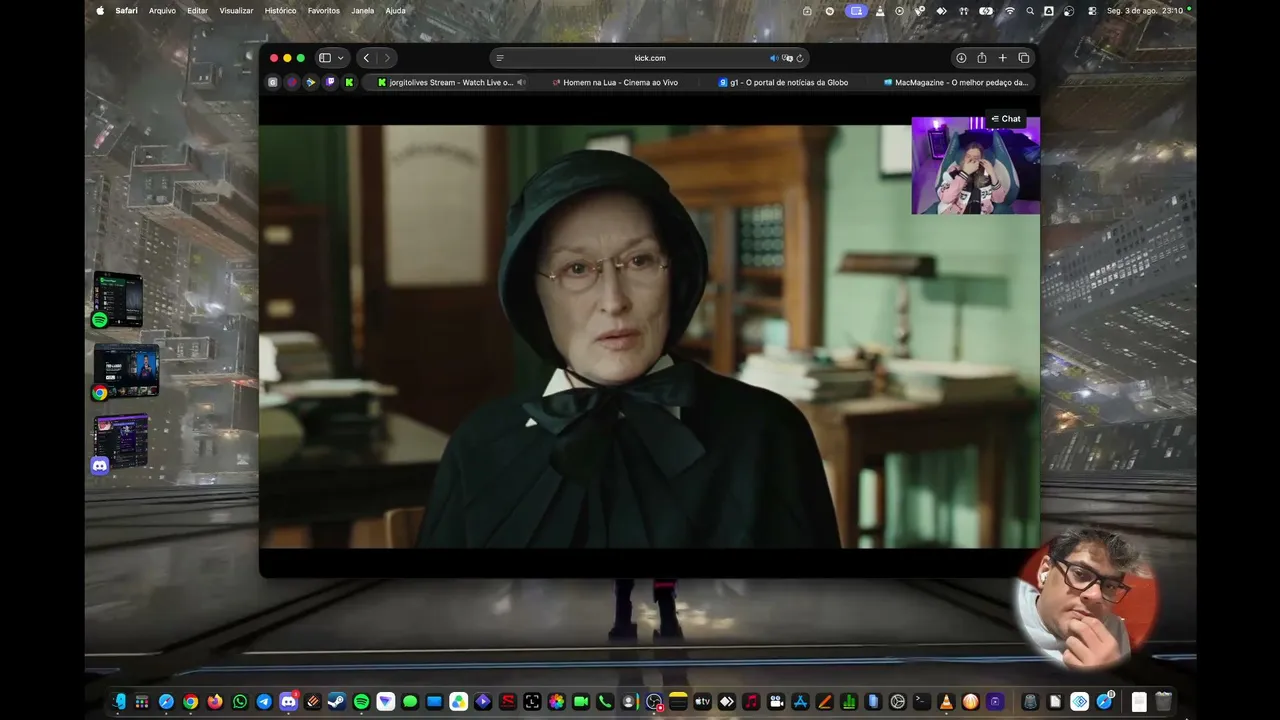Open Music from the Dock

pos(751,702)
